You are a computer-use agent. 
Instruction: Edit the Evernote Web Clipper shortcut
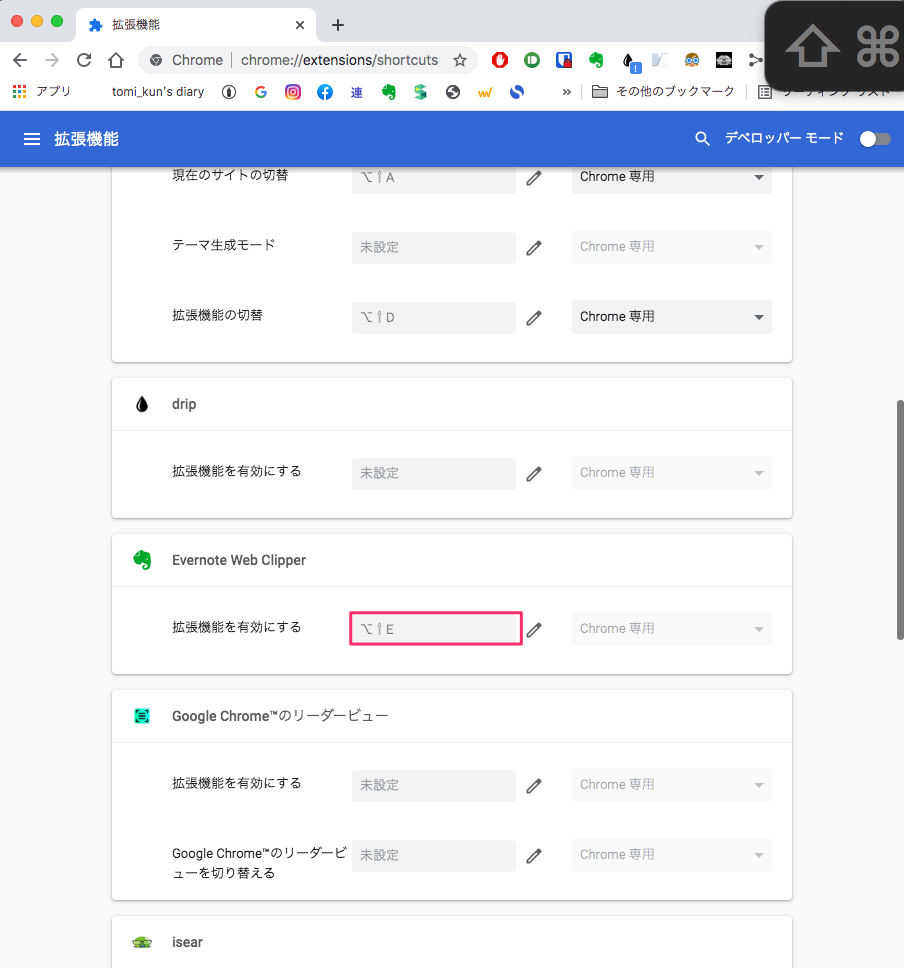click(x=534, y=629)
